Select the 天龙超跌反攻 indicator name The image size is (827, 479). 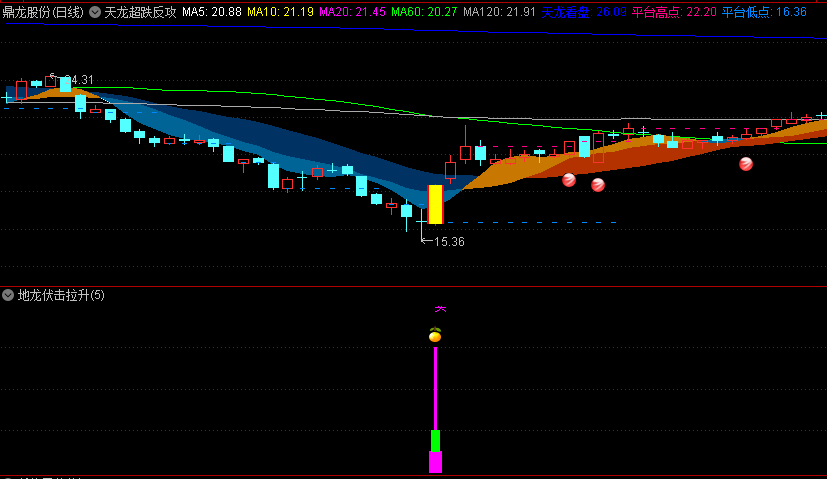click(140, 12)
